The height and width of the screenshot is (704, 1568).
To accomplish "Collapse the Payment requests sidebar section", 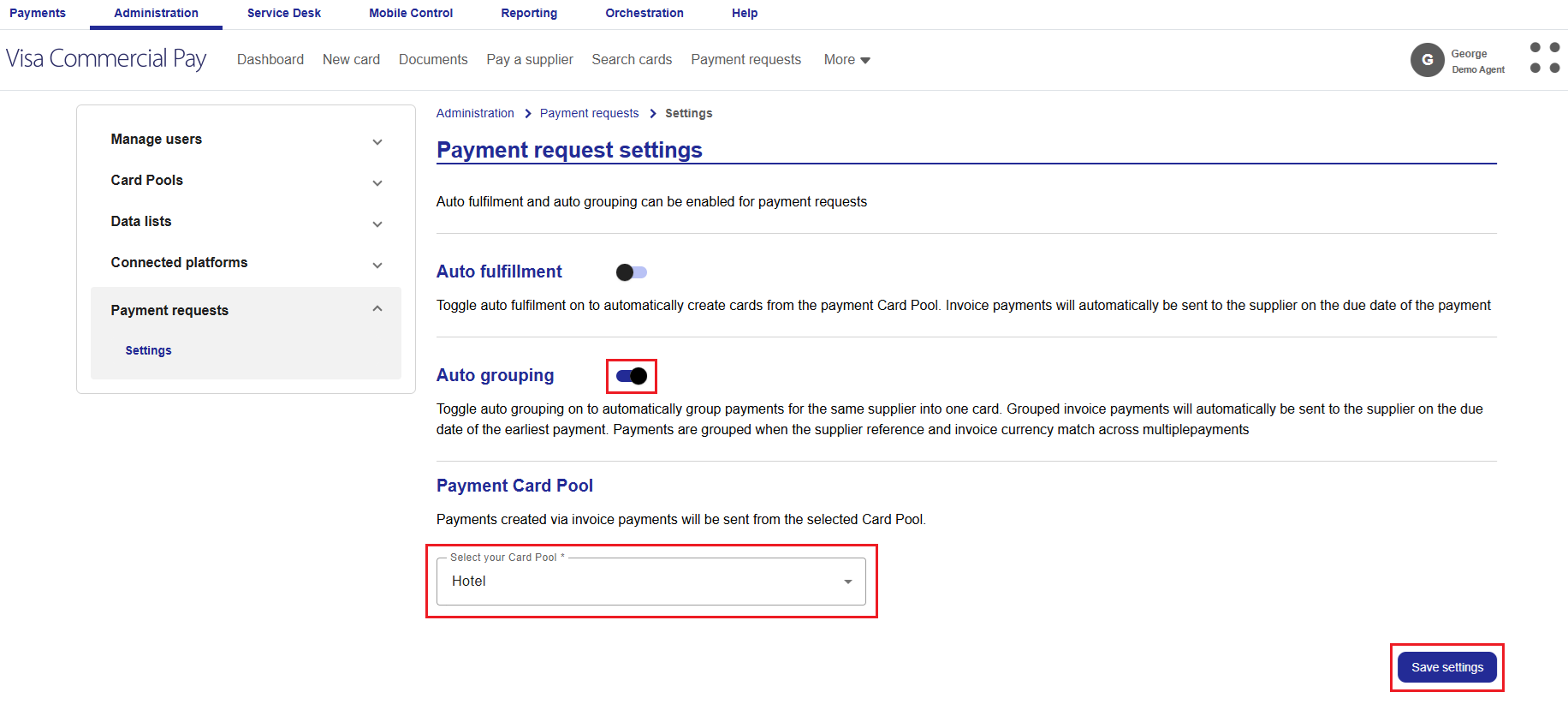I will [246, 310].
